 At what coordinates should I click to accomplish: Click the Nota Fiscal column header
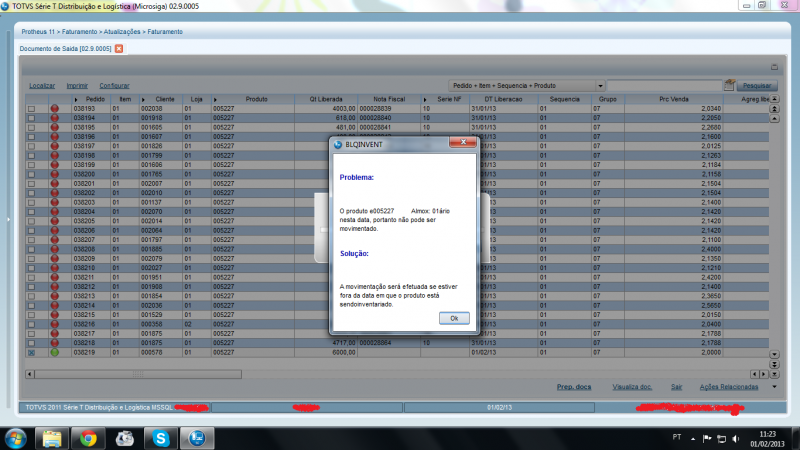click(389, 99)
